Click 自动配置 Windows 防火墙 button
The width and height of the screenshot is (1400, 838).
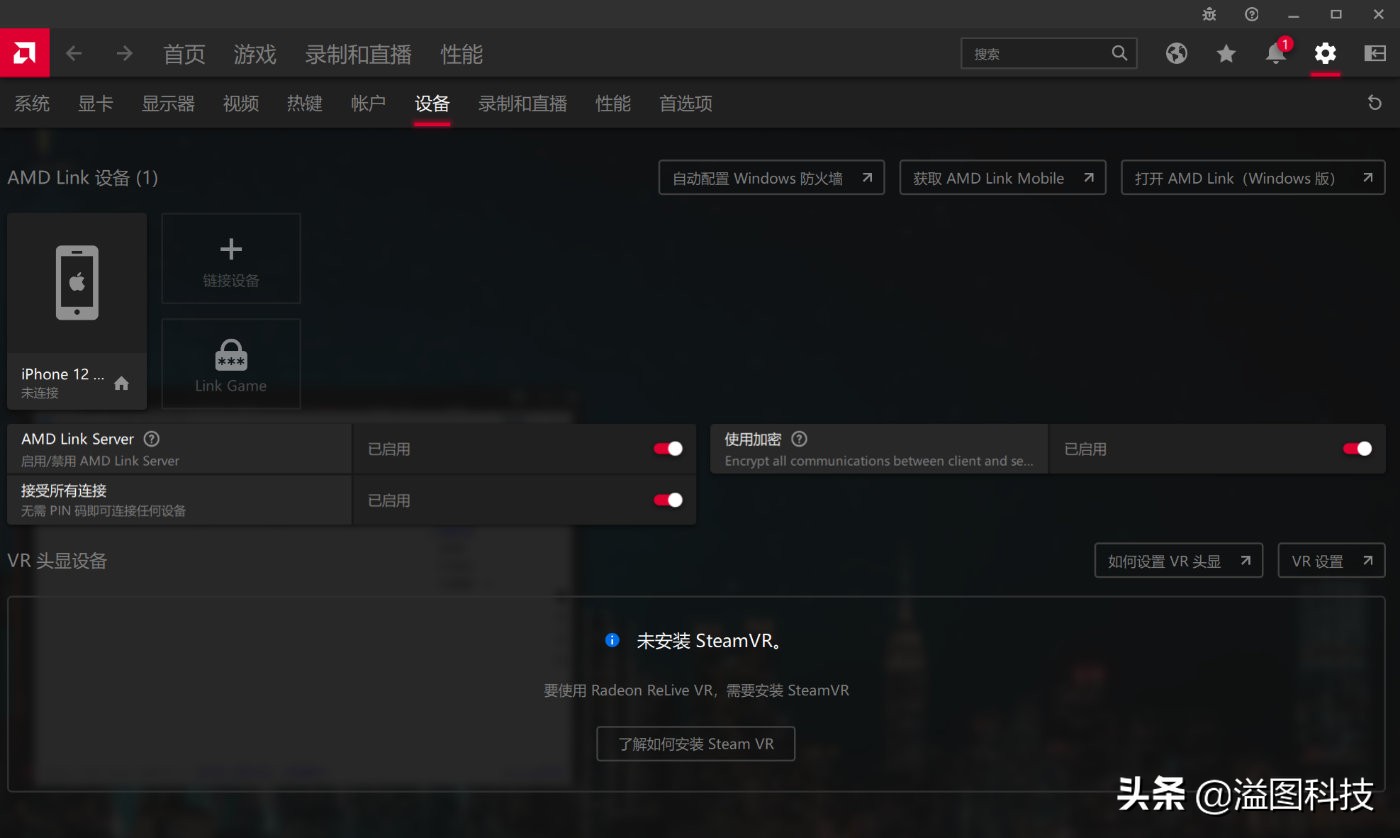pos(771,177)
